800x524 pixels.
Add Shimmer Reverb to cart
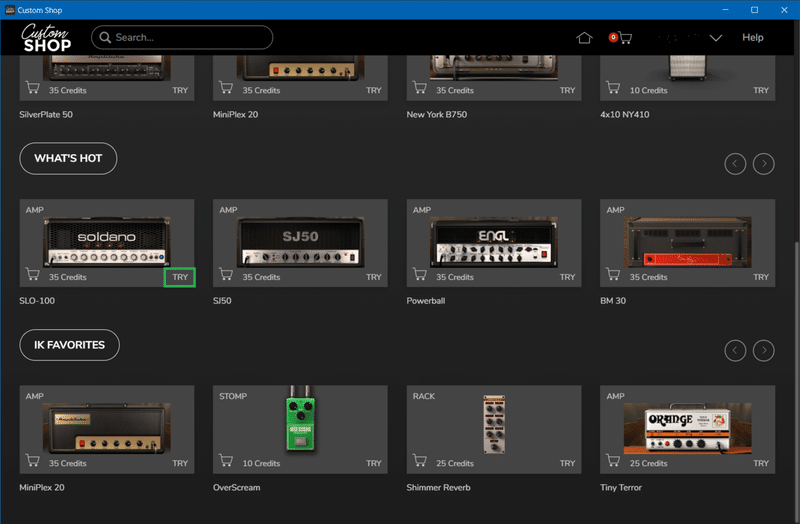[x=420, y=461]
